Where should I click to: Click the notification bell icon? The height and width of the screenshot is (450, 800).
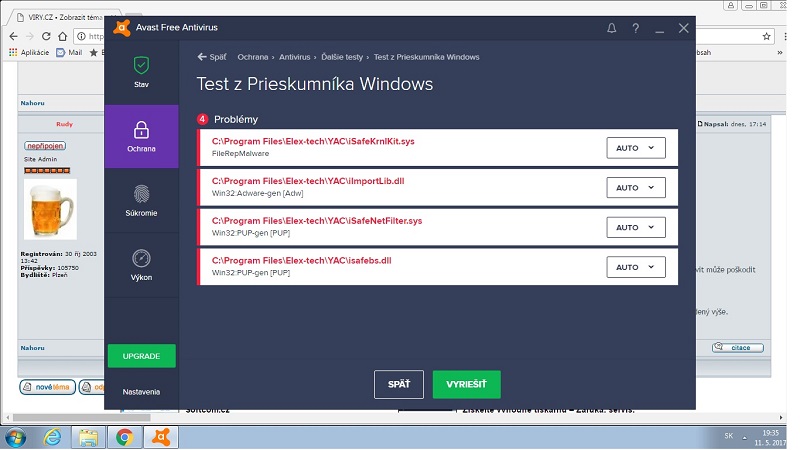(611, 29)
